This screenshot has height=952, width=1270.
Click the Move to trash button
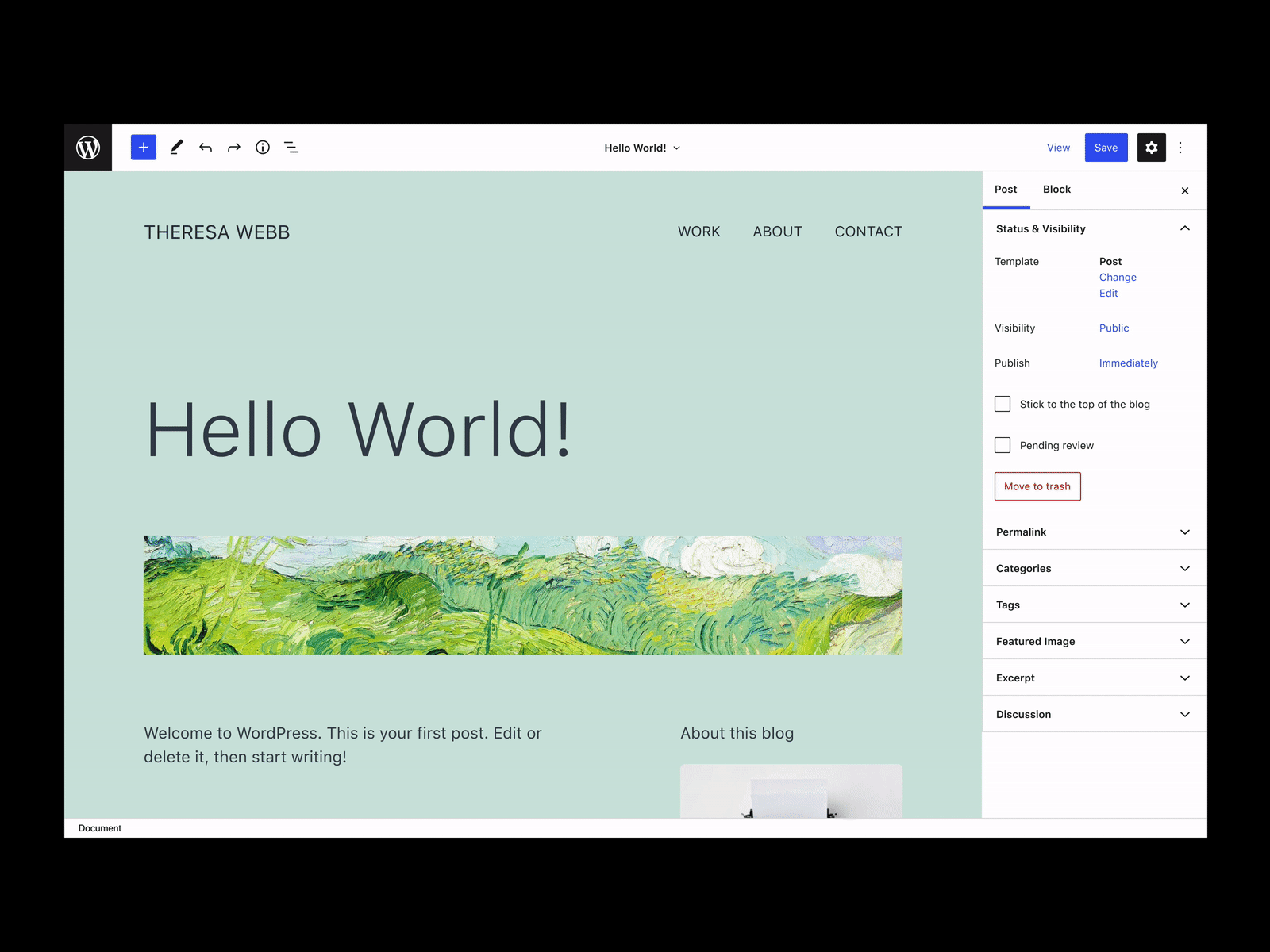[x=1037, y=486]
